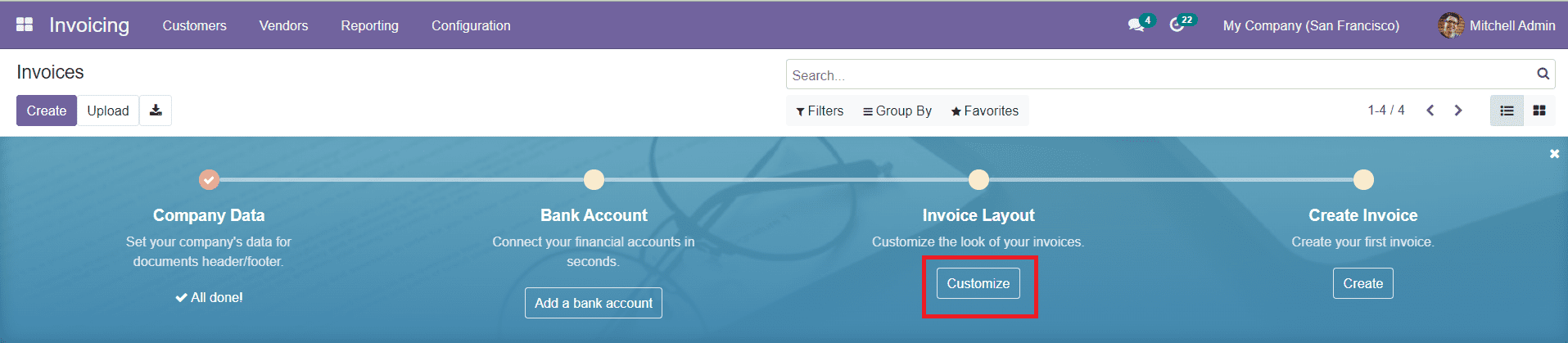
Task: Open the Configuration menu
Action: point(471,25)
